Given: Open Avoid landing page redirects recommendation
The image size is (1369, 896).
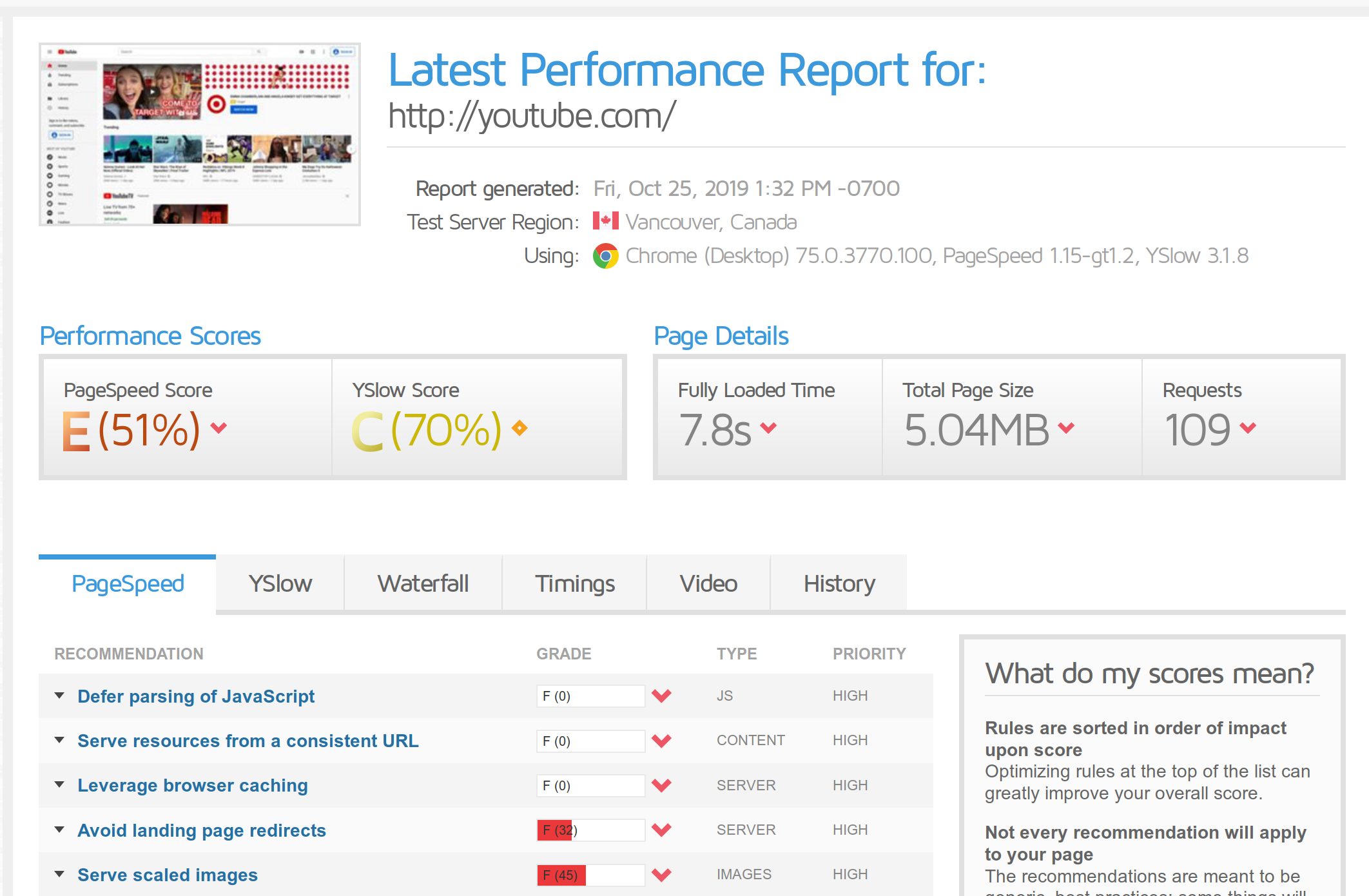Looking at the screenshot, I should point(202,830).
